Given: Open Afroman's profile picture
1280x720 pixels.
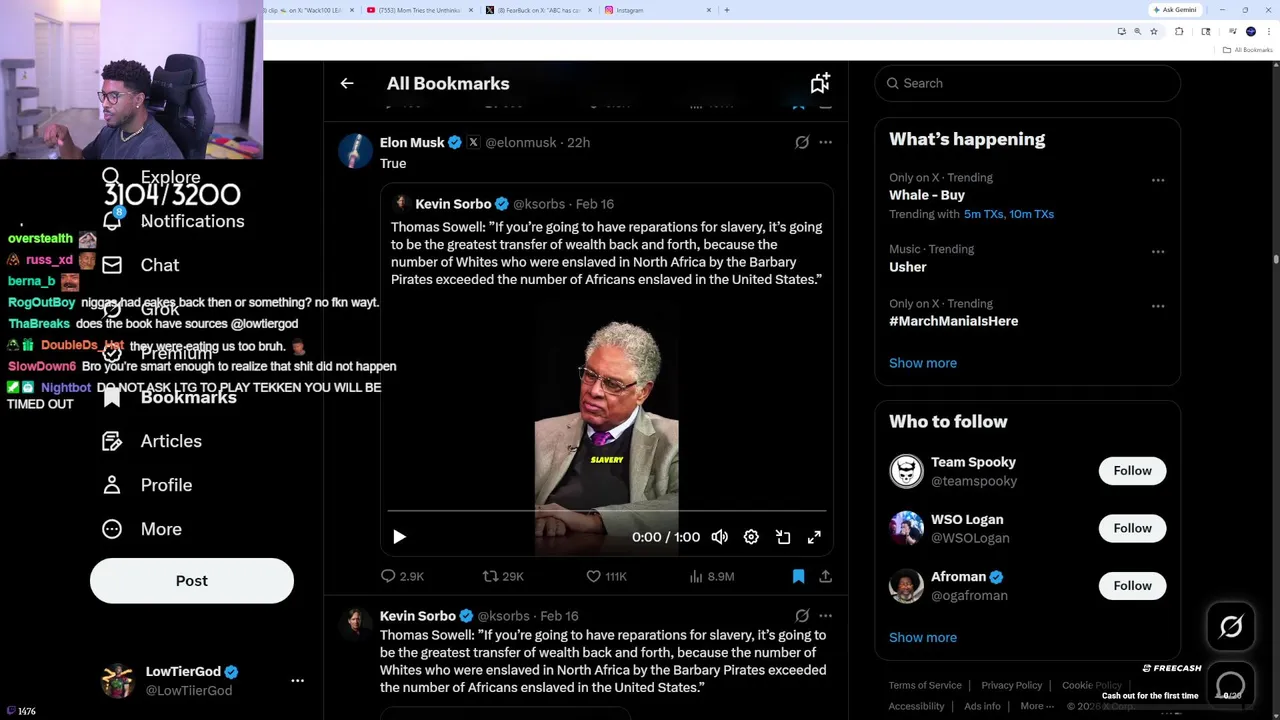Looking at the screenshot, I should [x=906, y=586].
